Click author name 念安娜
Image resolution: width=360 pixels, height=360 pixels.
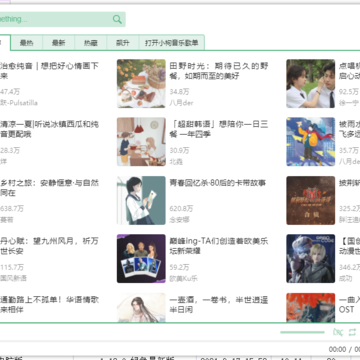coord(179,220)
